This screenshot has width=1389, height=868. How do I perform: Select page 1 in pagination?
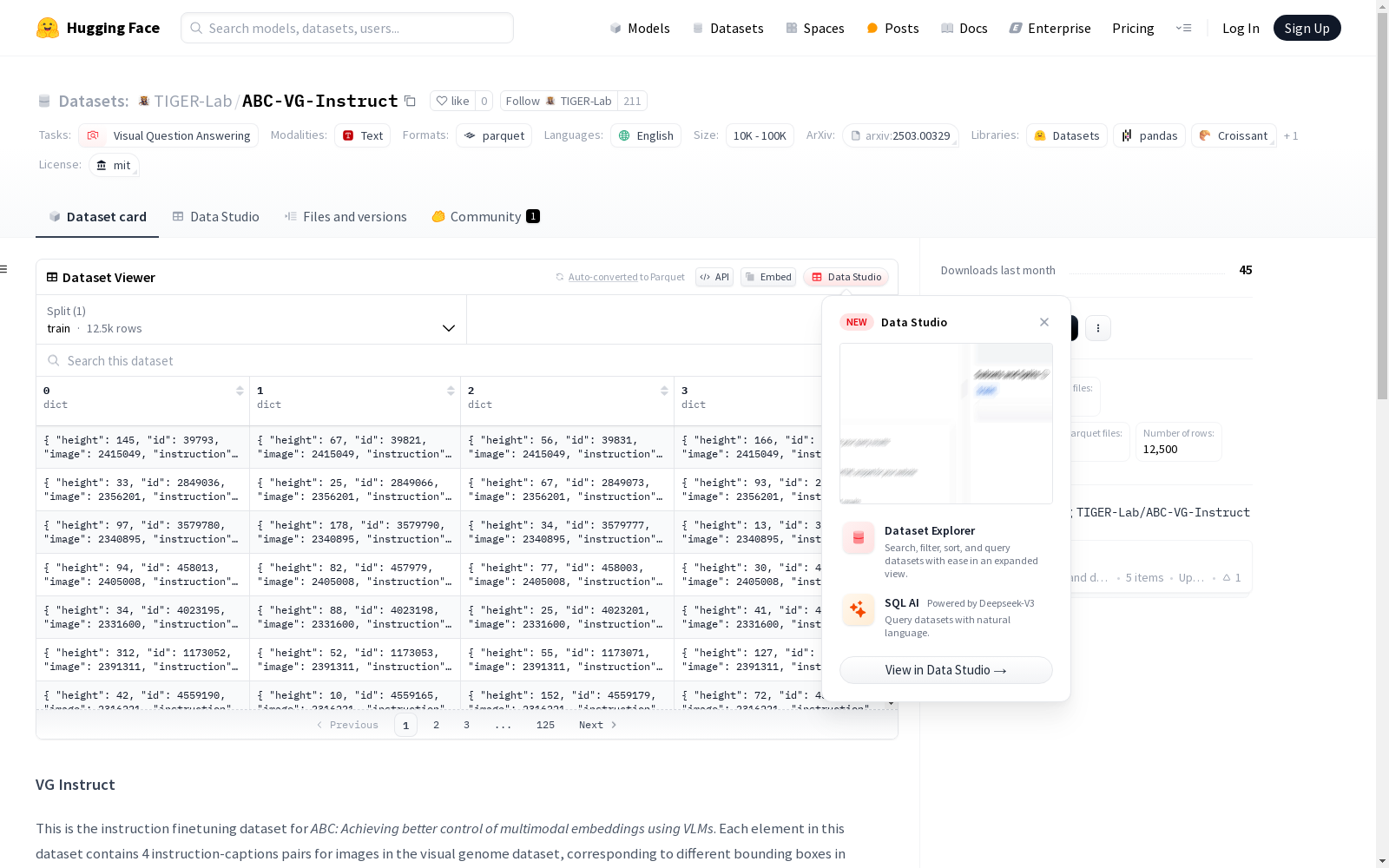tap(405, 725)
